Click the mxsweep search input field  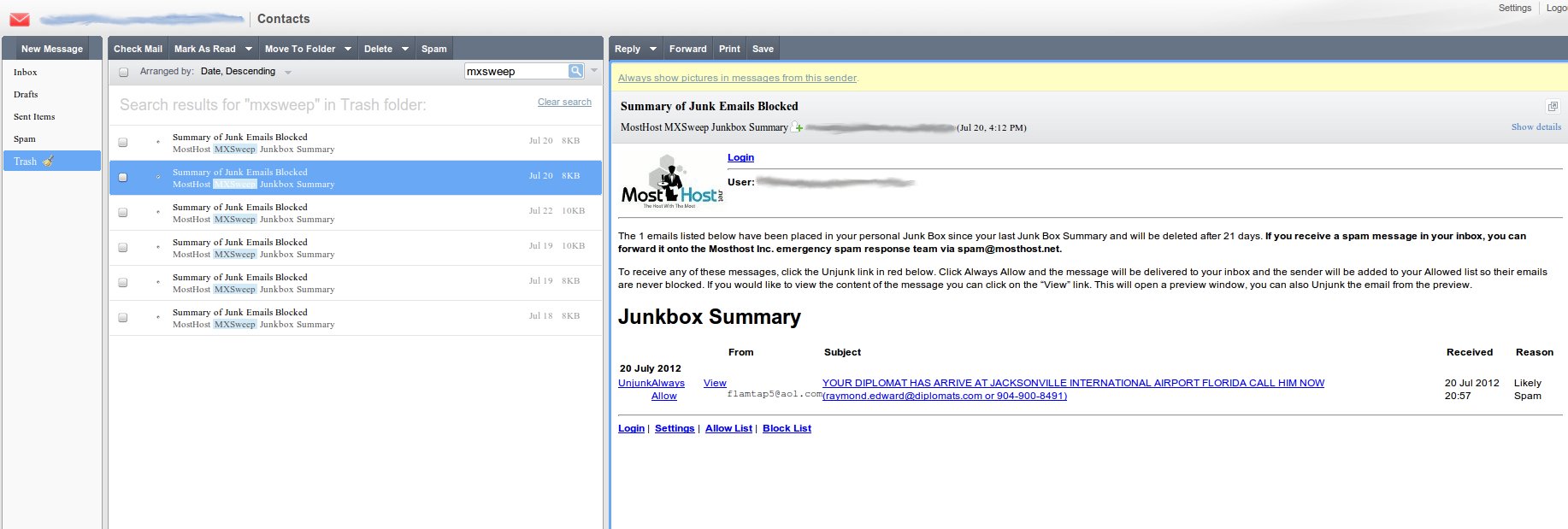tap(516, 71)
